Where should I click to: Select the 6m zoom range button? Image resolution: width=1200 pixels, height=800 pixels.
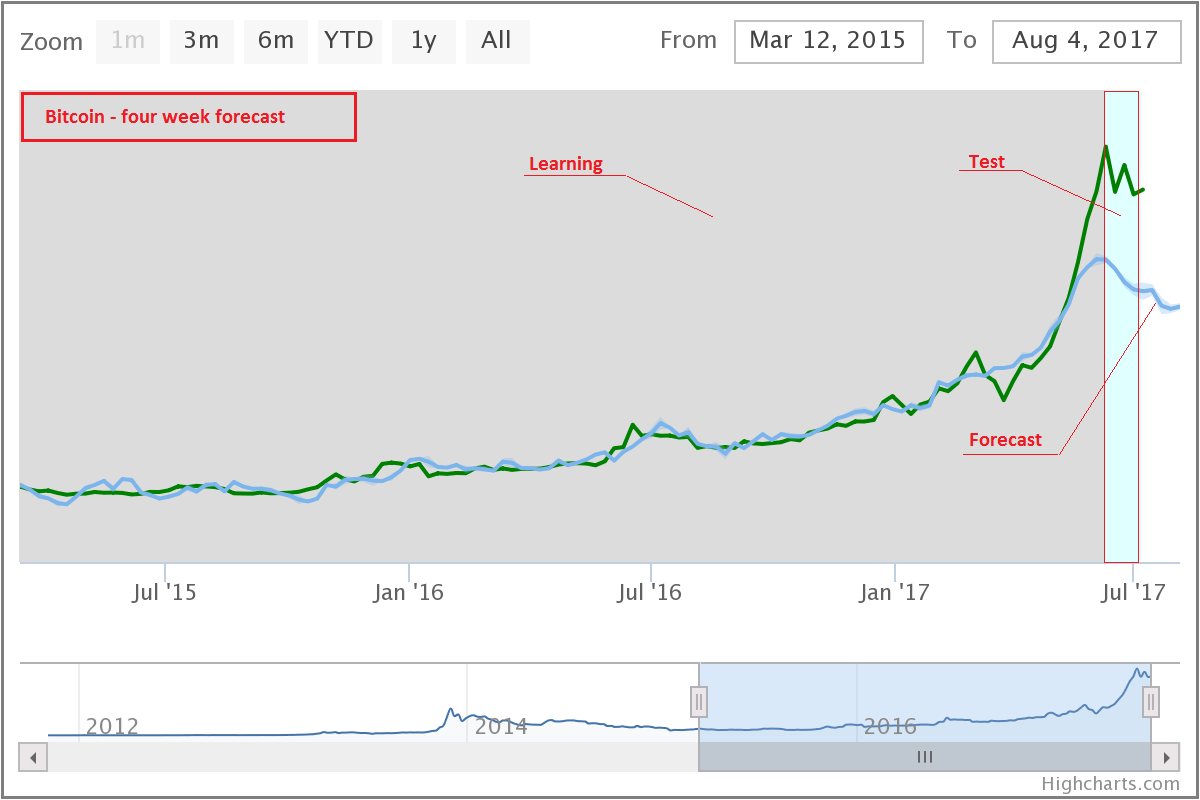(x=276, y=41)
